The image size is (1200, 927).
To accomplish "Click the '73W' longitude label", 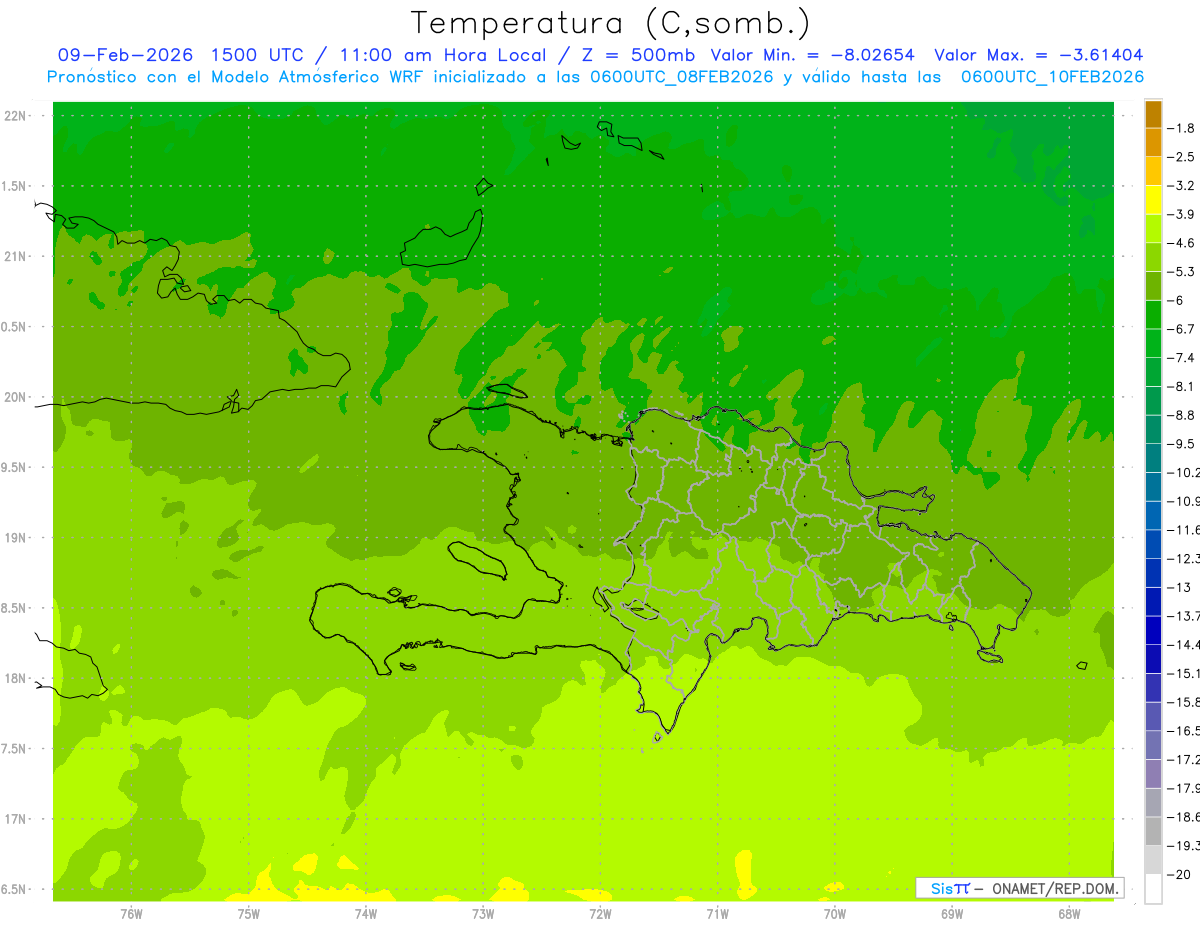I will click(x=483, y=912).
